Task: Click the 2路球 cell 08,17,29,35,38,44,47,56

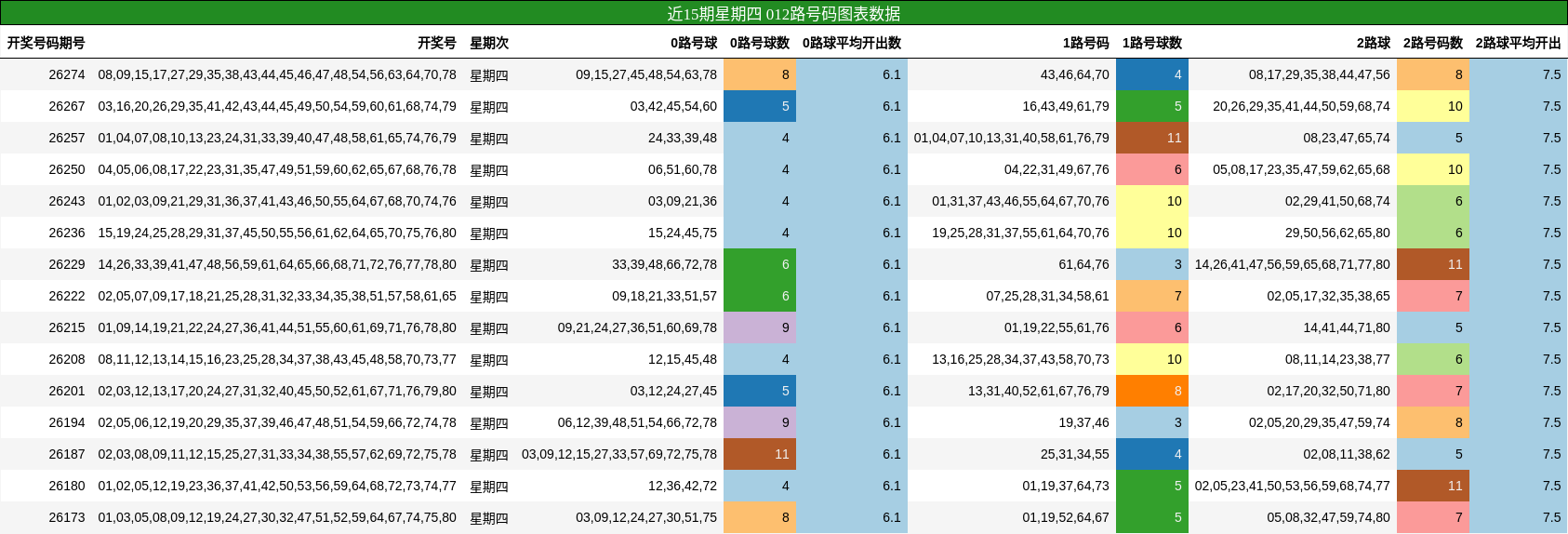Action: tap(1320, 74)
